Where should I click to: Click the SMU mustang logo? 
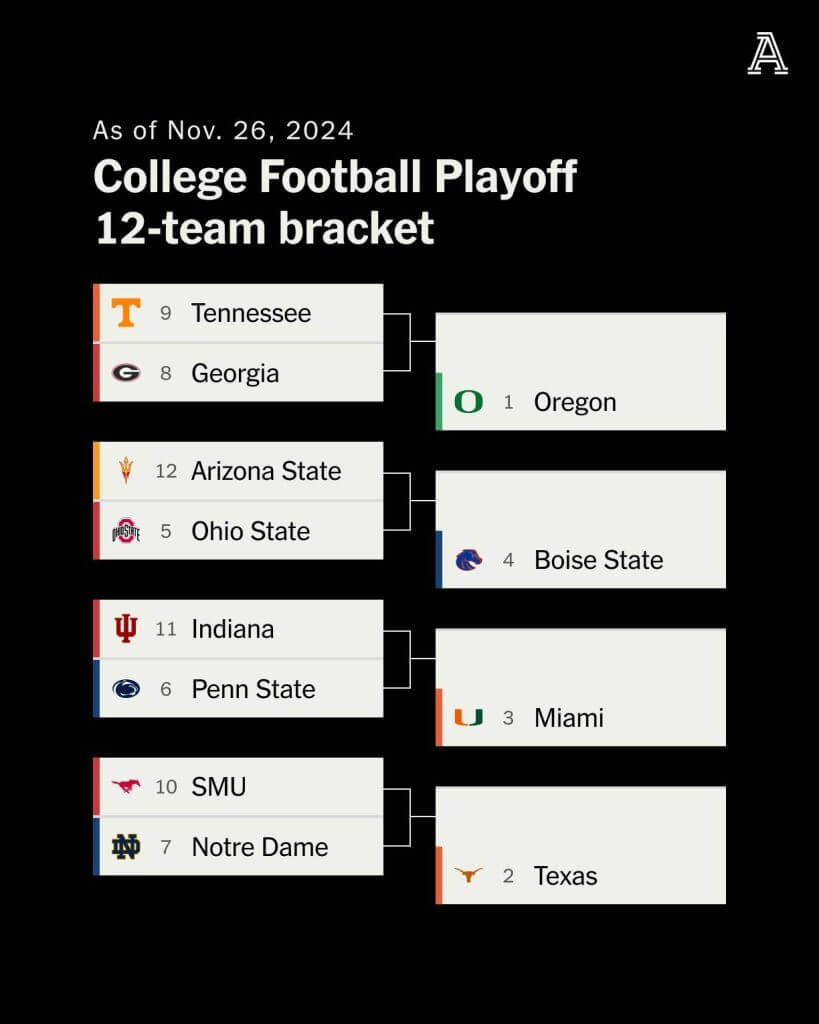(126, 787)
